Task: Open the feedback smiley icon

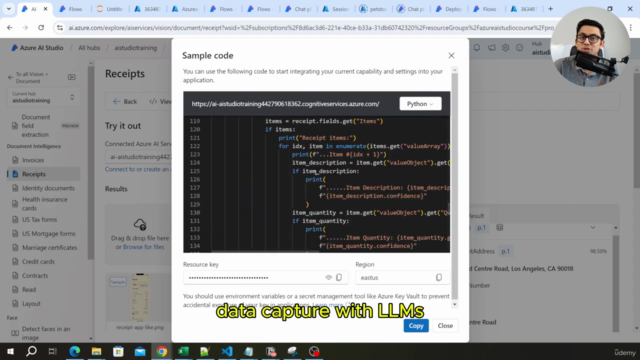Action: [x=519, y=48]
